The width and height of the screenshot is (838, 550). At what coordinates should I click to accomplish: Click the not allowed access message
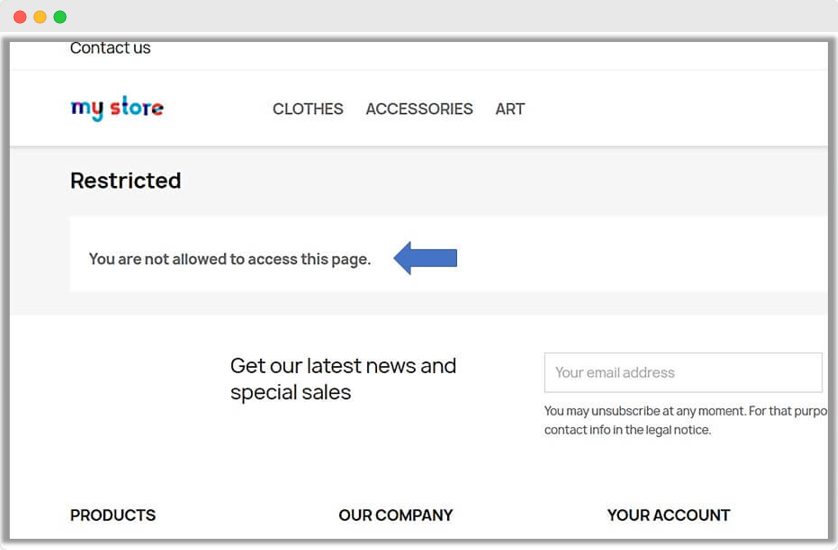(x=230, y=259)
